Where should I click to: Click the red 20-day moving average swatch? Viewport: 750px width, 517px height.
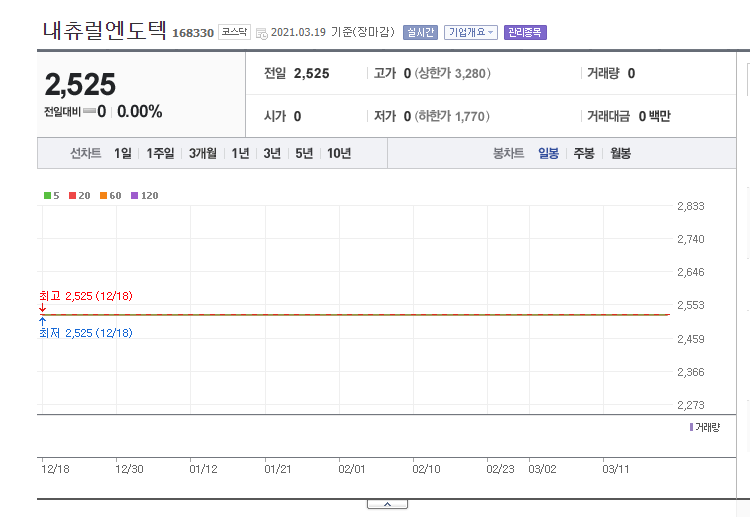click(x=72, y=196)
